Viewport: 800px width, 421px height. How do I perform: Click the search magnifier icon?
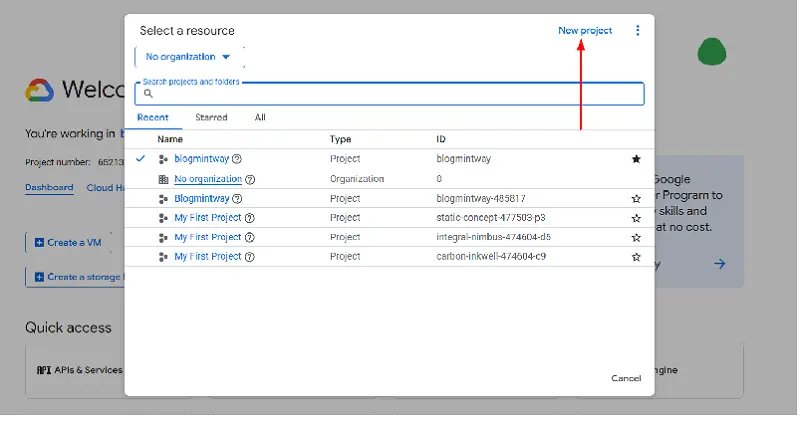click(x=148, y=93)
